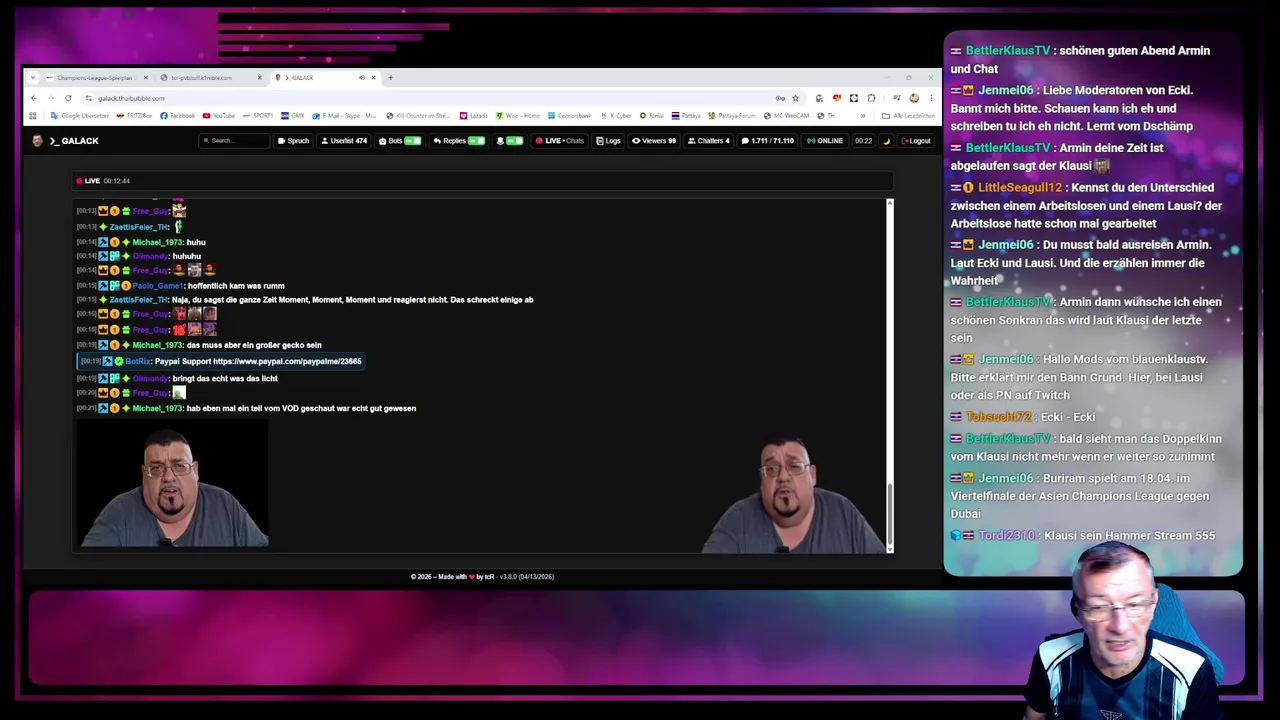Show the Chatters 4 list
Screen dimensions: 1280x720
point(708,141)
